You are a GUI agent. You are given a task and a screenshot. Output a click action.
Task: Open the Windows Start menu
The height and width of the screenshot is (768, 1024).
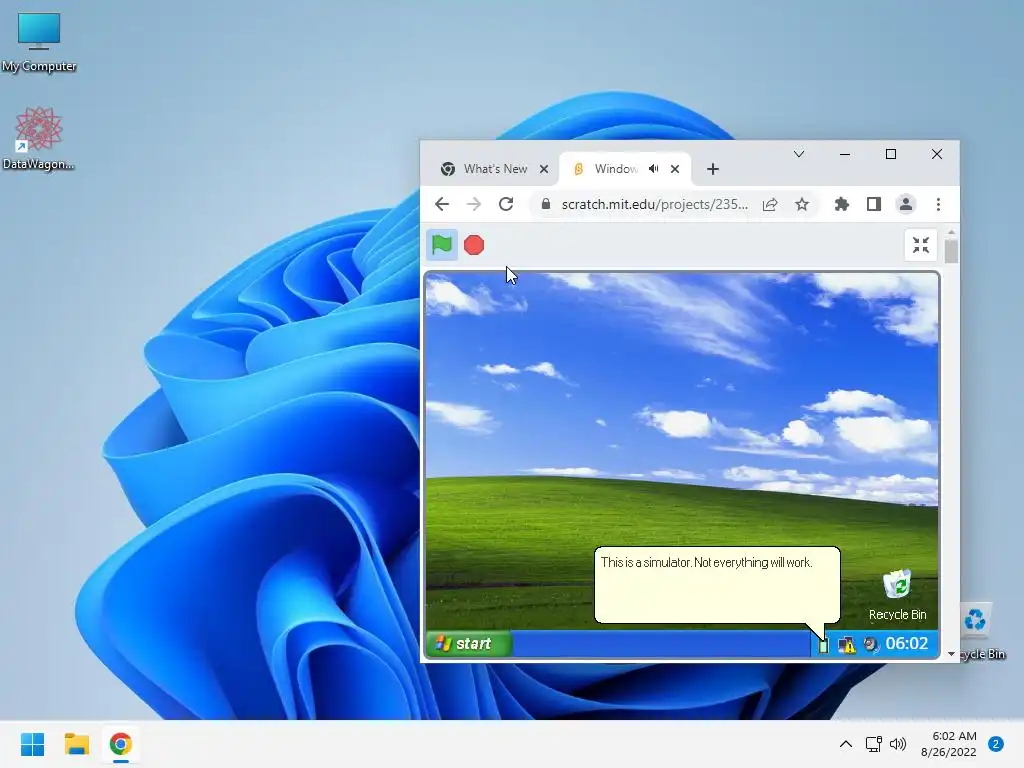(33, 744)
